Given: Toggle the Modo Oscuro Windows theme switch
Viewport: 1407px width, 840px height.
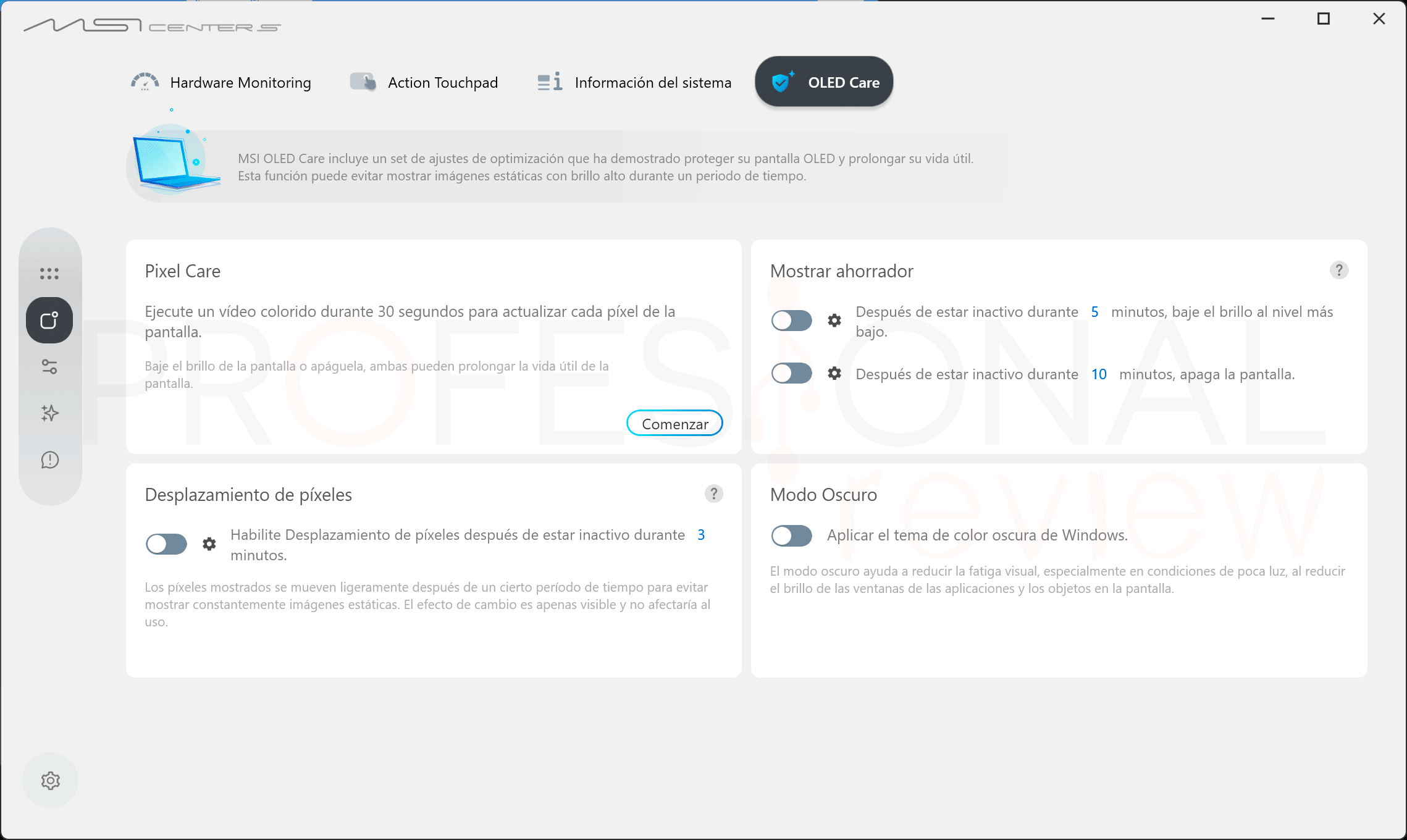Looking at the screenshot, I should coord(791,535).
